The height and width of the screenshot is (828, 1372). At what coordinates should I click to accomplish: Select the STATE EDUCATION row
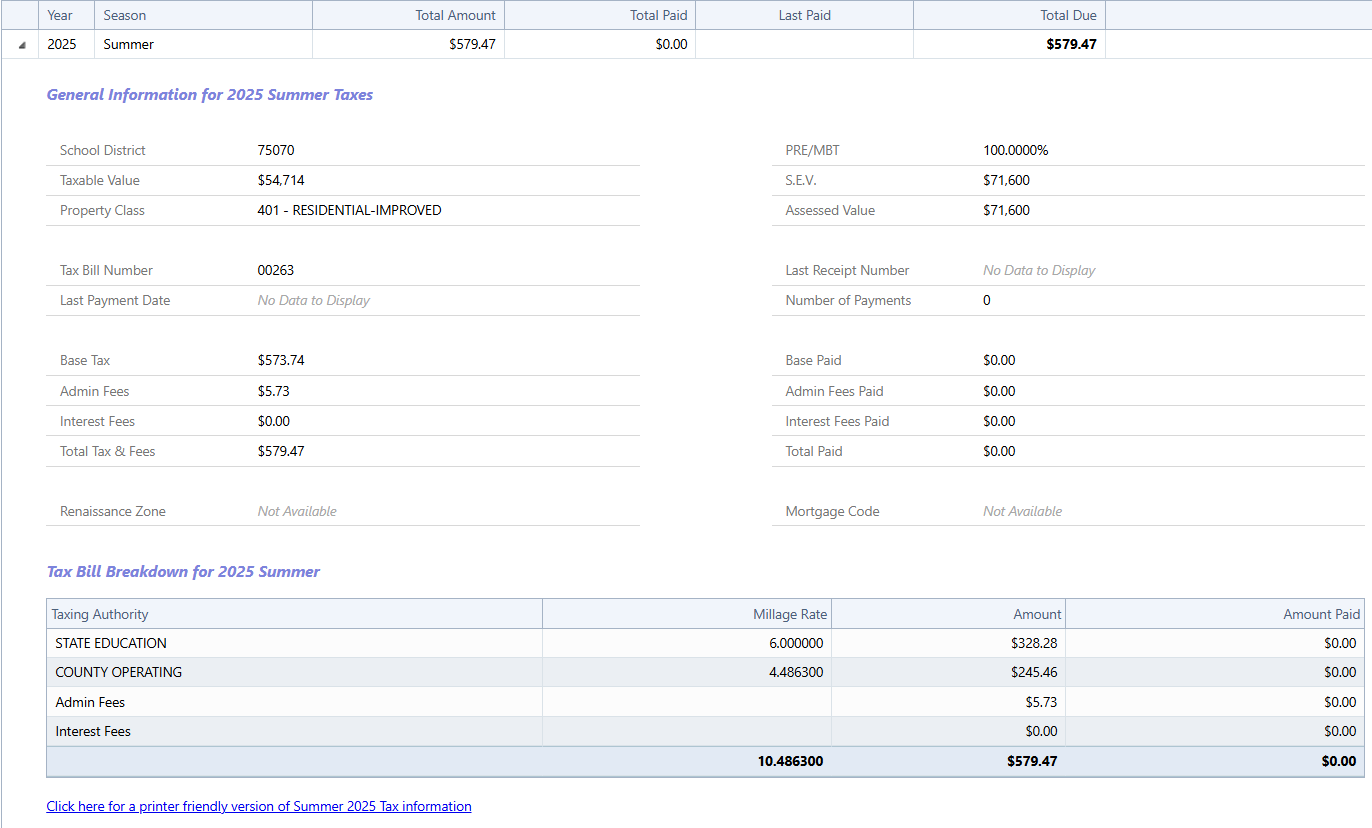(111, 643)
